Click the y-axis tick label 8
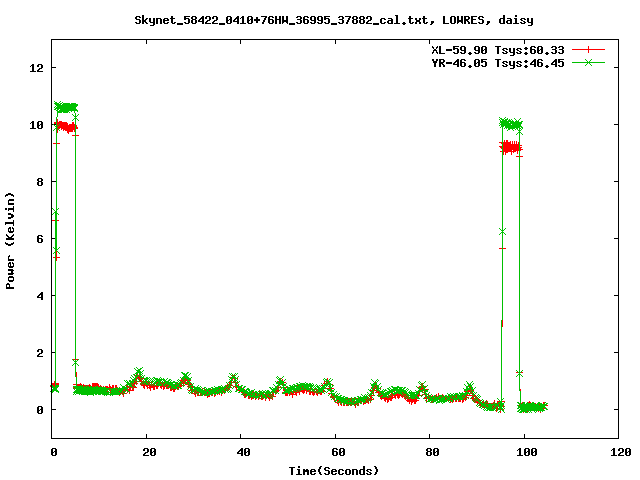Screen dimensions: 640x480 [40, 182]
